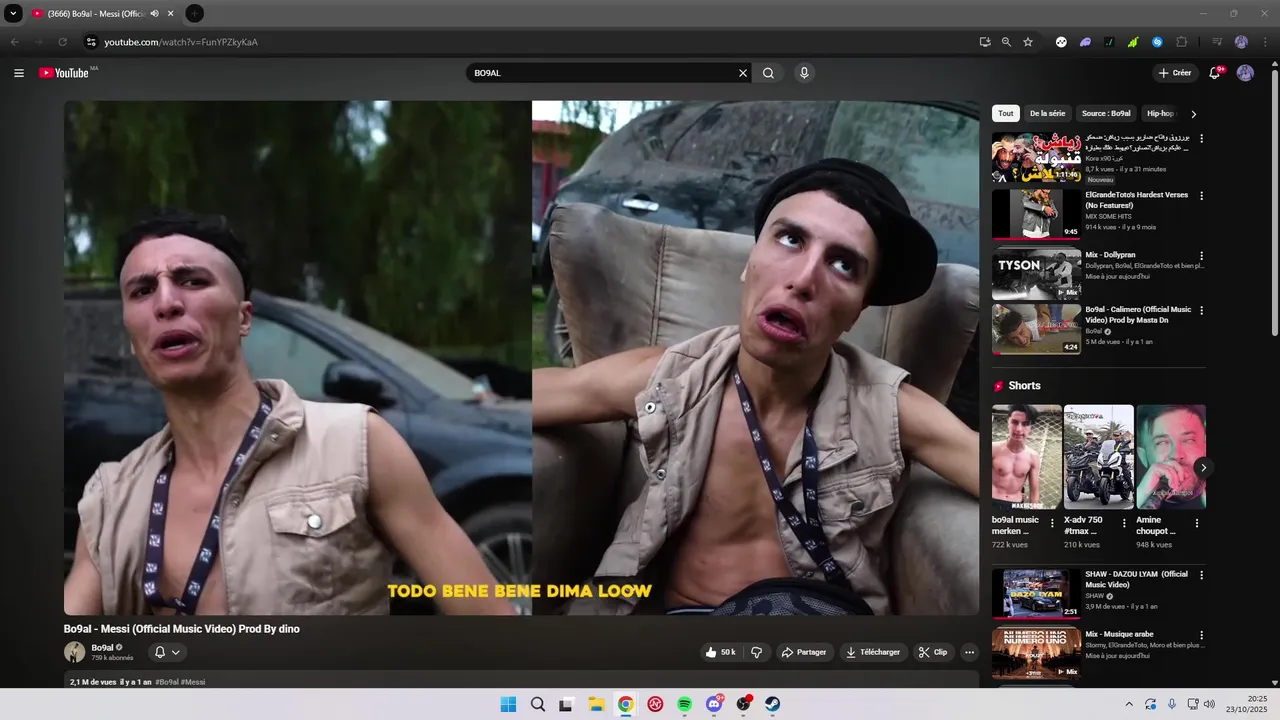
Task: Bookmark this page with star icon
Action: pos(1028,42)
